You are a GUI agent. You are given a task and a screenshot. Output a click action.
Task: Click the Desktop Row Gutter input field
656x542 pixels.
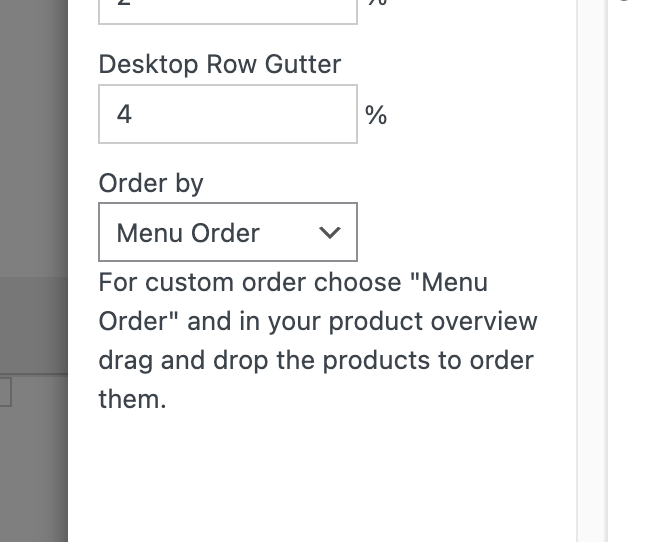[227, 114]
